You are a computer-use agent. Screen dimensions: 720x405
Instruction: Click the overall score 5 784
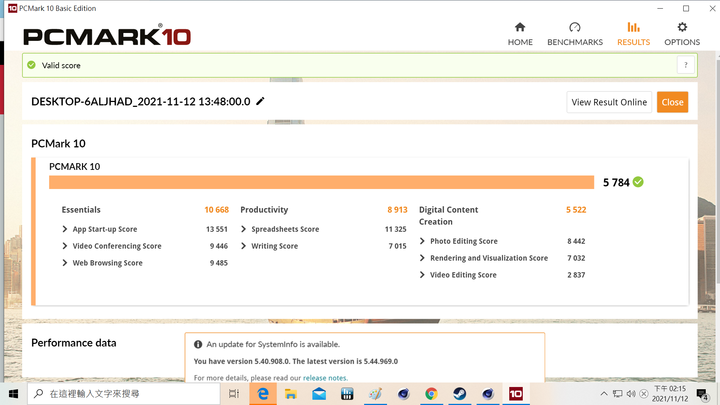(x=616, y=183)
